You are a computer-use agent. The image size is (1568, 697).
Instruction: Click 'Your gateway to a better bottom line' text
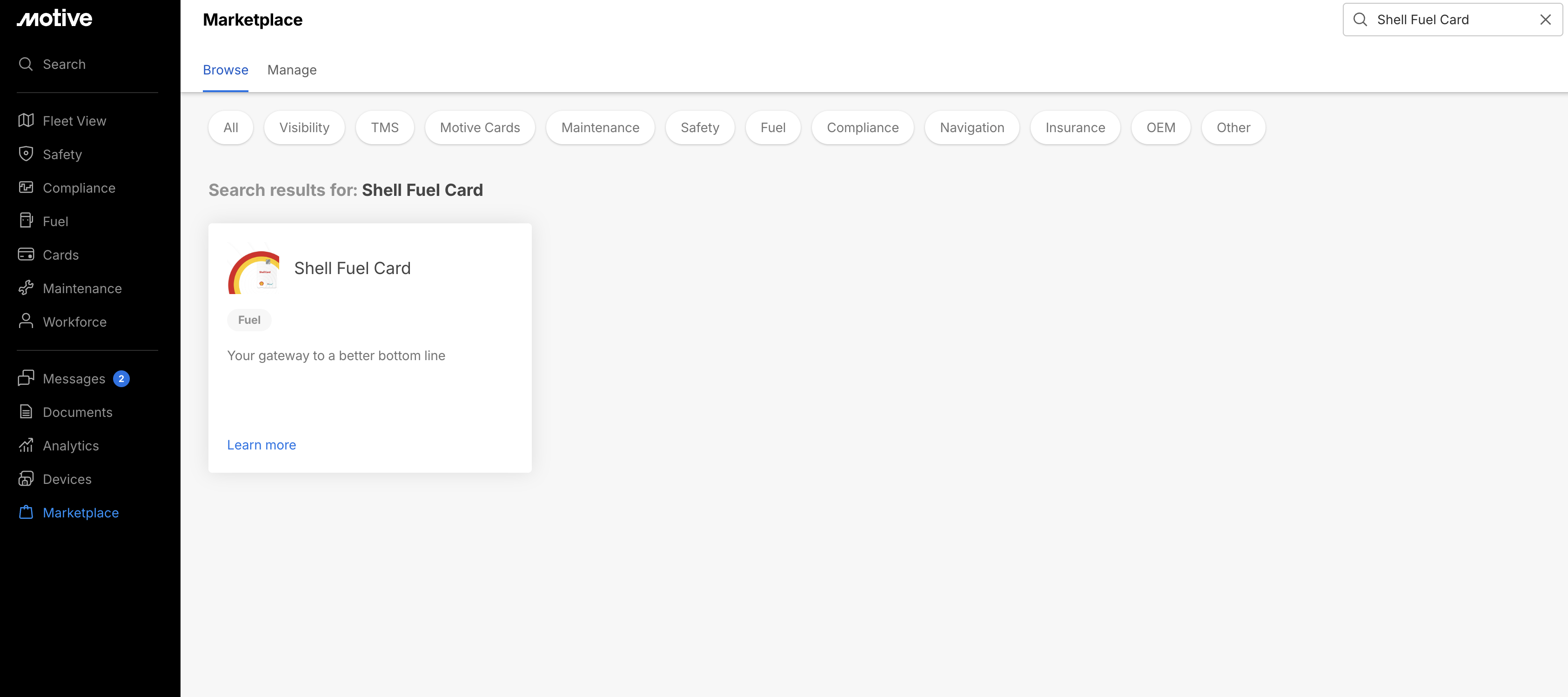[x=336, y=355]
